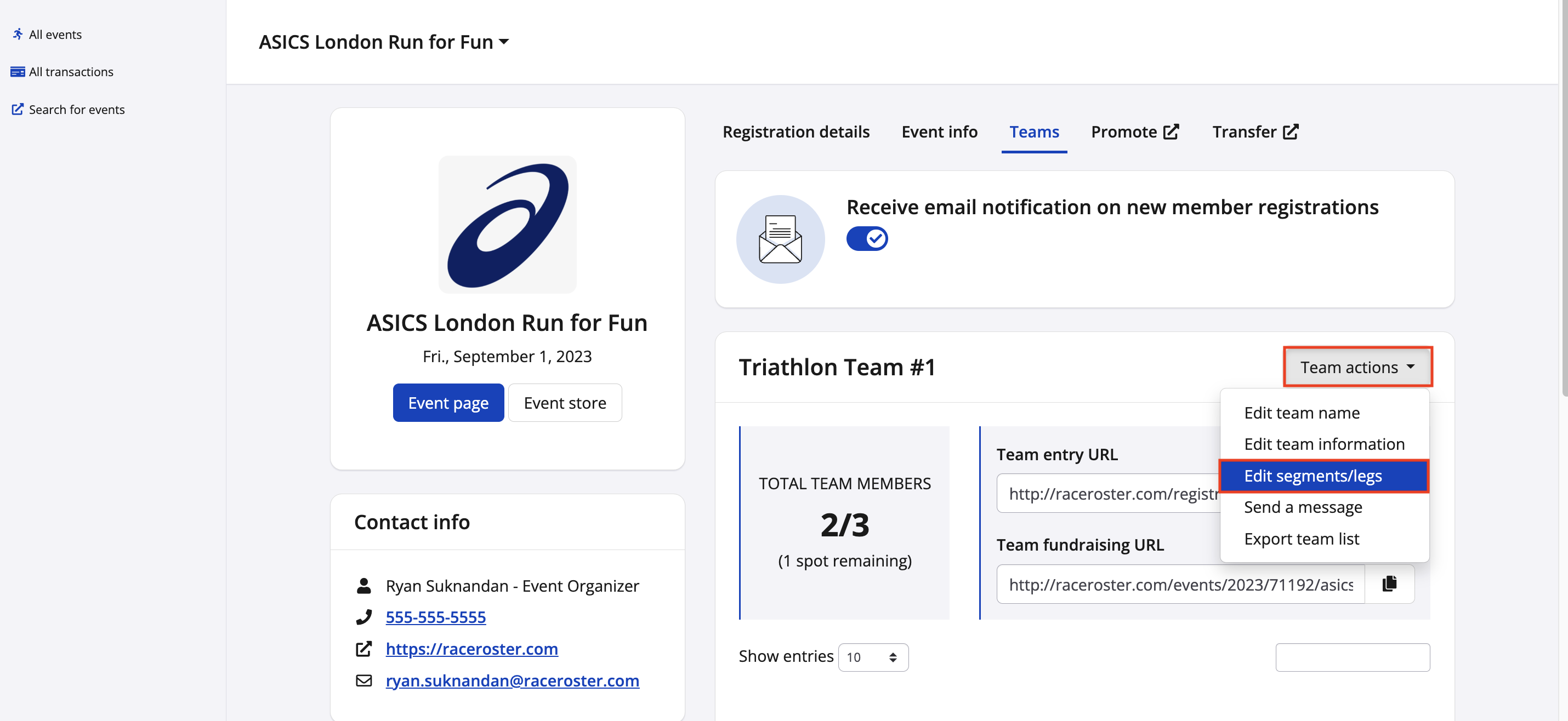
Task: Click the All transactions card icon
Action: click(18, 72)
